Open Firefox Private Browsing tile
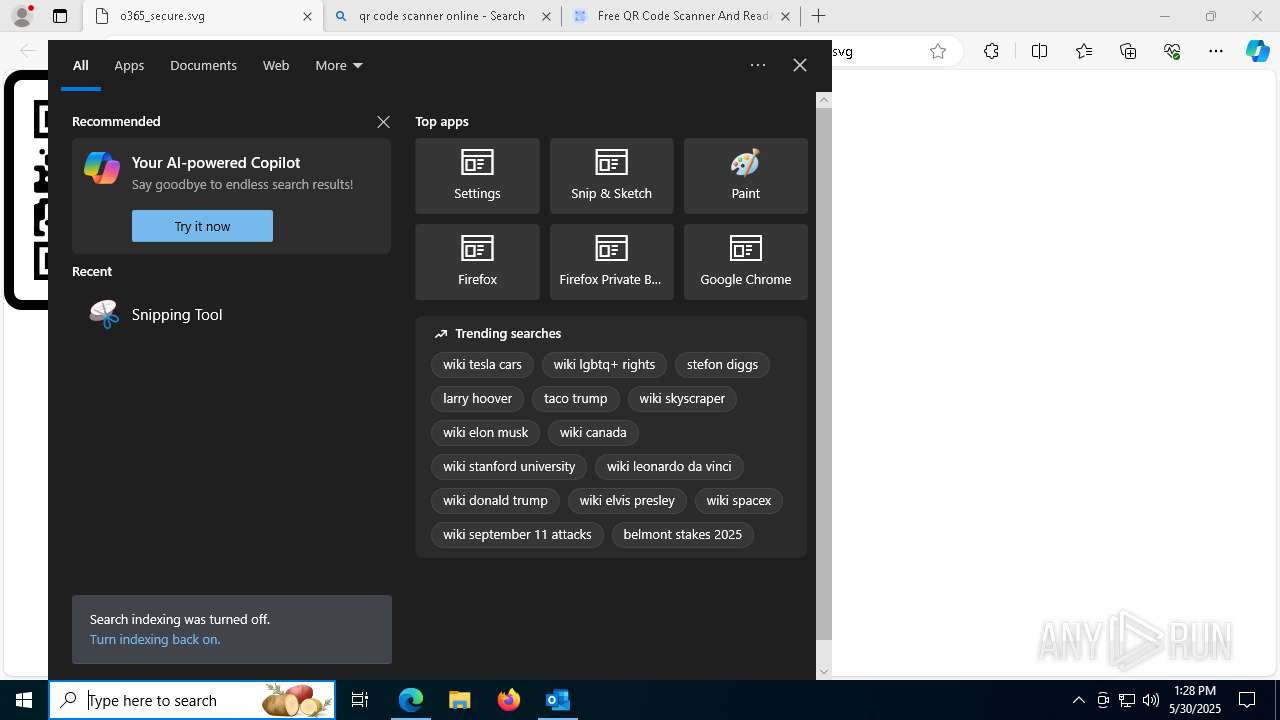 611,262
